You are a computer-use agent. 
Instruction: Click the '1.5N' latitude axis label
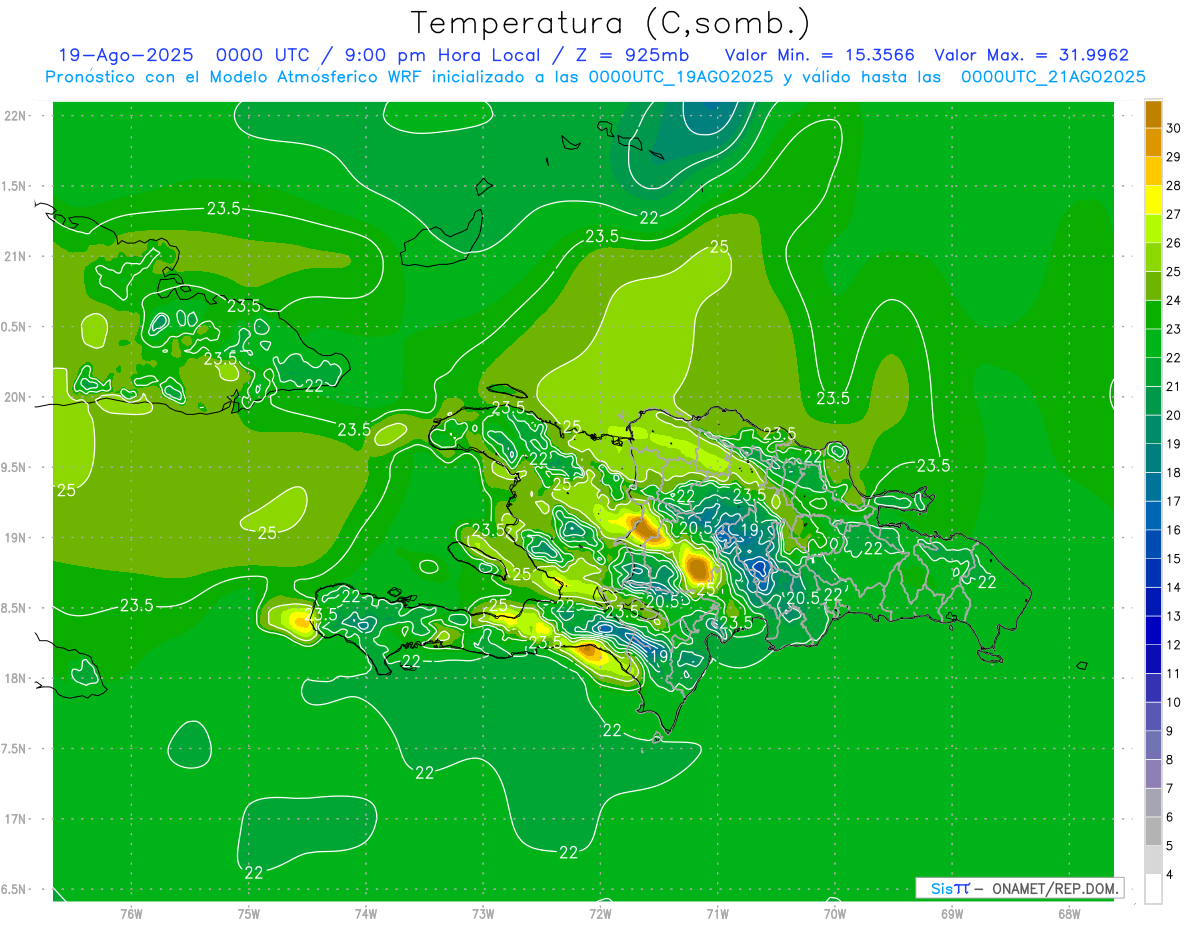15,186
